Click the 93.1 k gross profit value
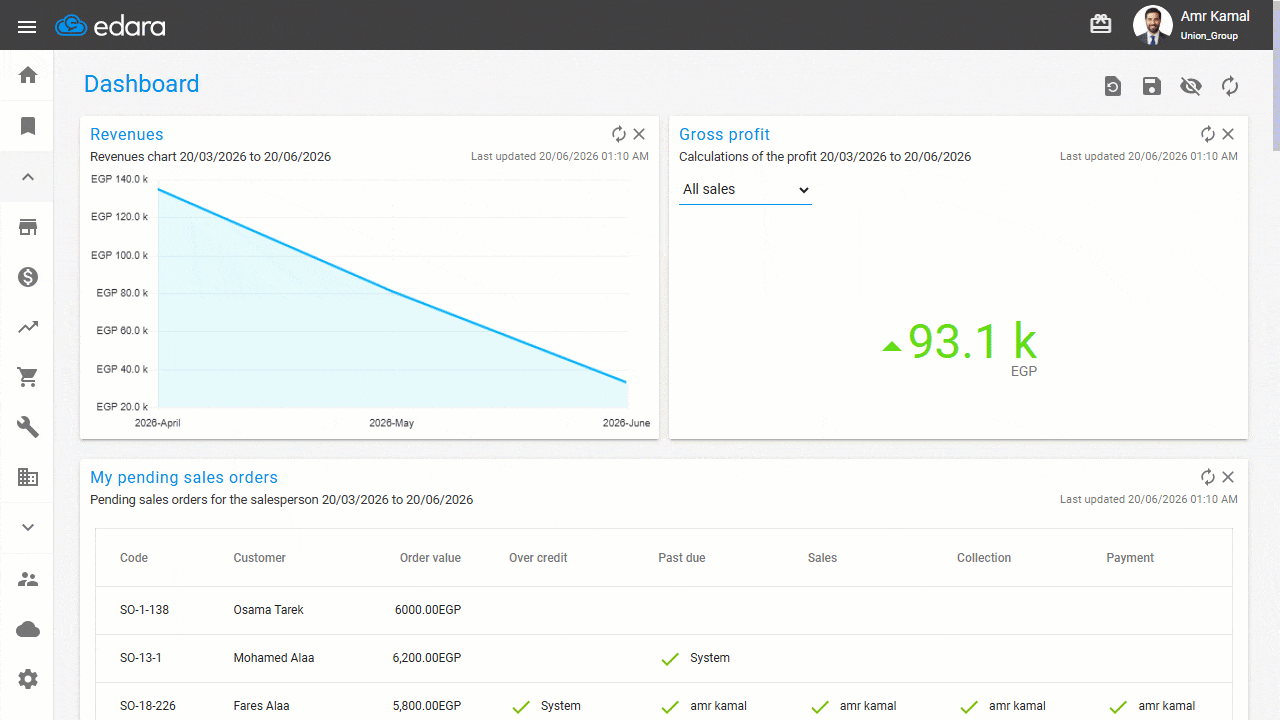 tap(971, 342)
